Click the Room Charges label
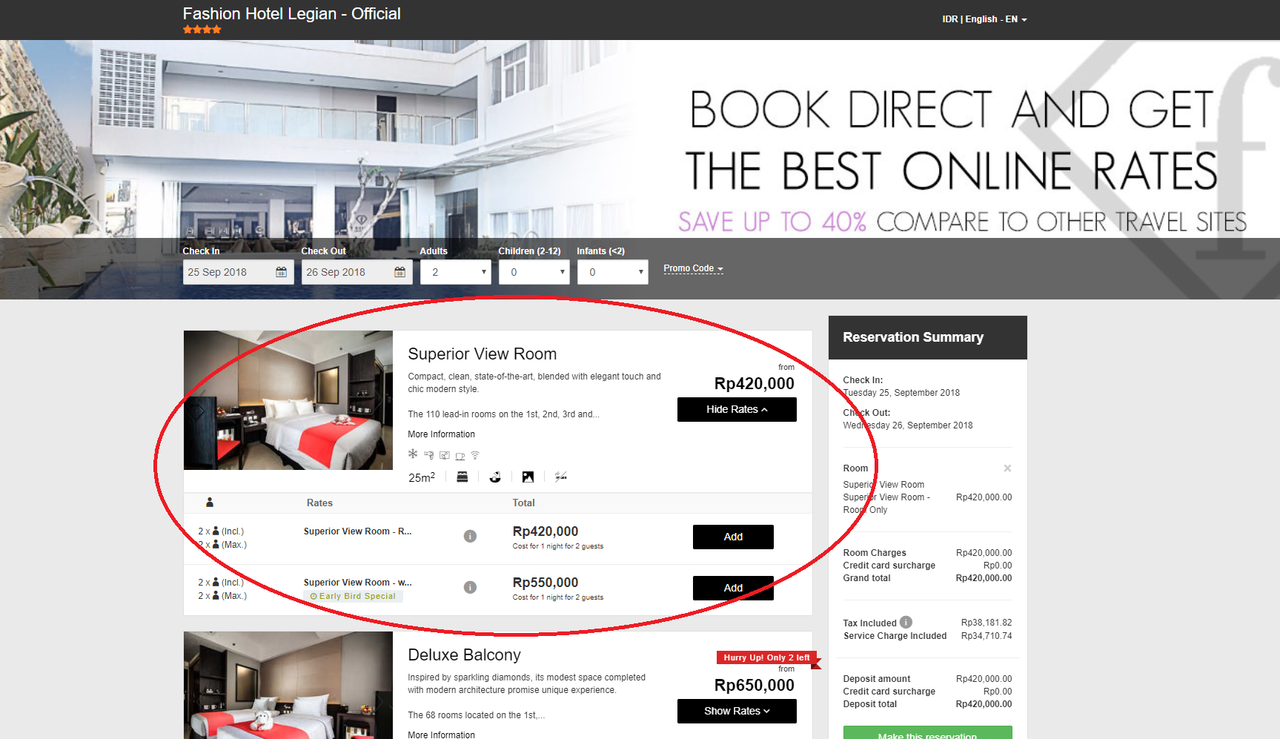This screenshot has height=739, width=1280. point(875,553)
